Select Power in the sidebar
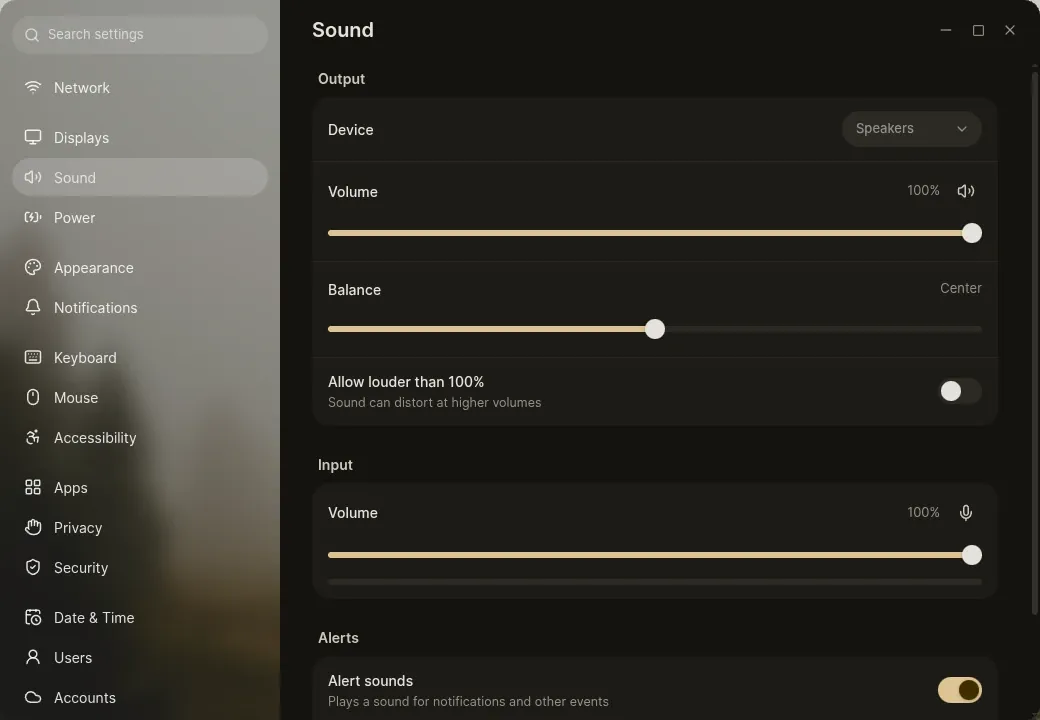The image size is (1040, 720). coord(140,217)
